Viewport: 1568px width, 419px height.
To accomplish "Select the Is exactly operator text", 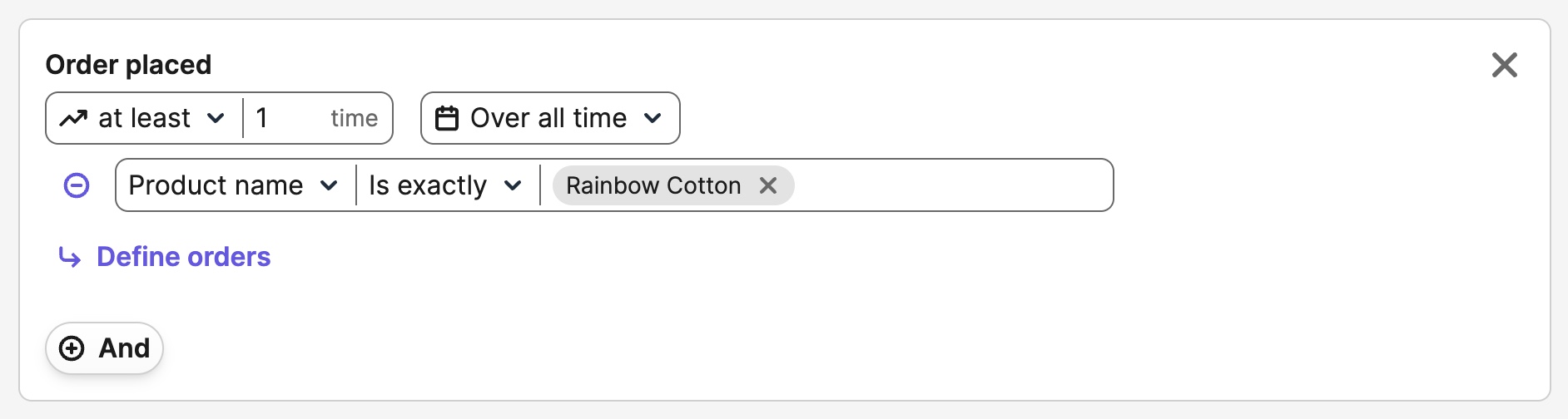I will pos(428,185).
